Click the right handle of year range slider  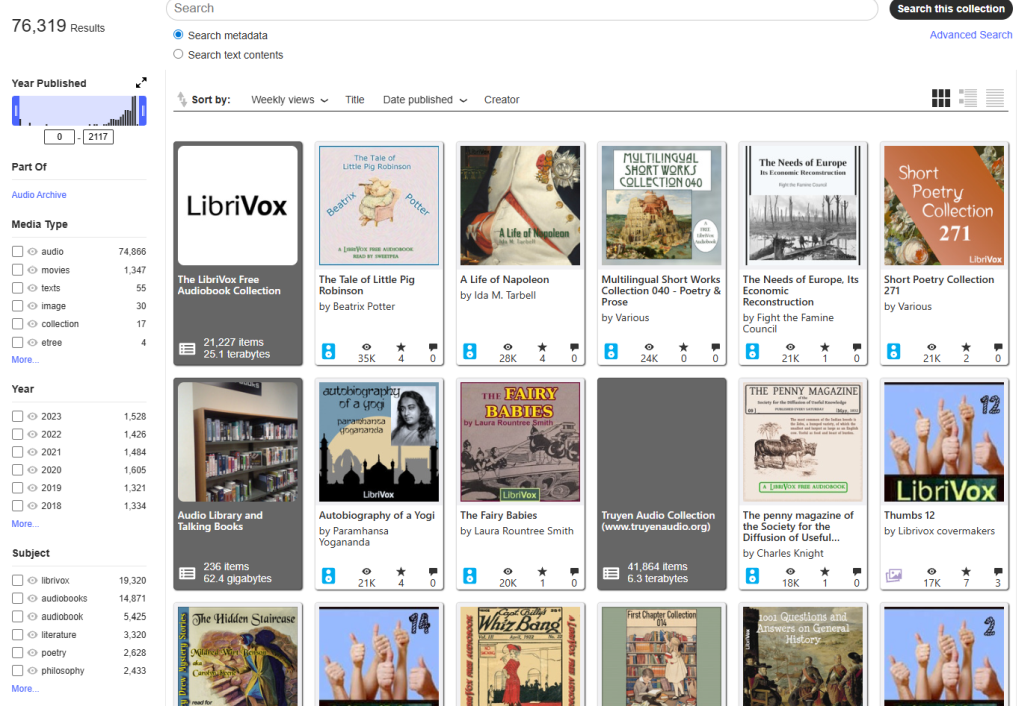click(x=142, y=111)
